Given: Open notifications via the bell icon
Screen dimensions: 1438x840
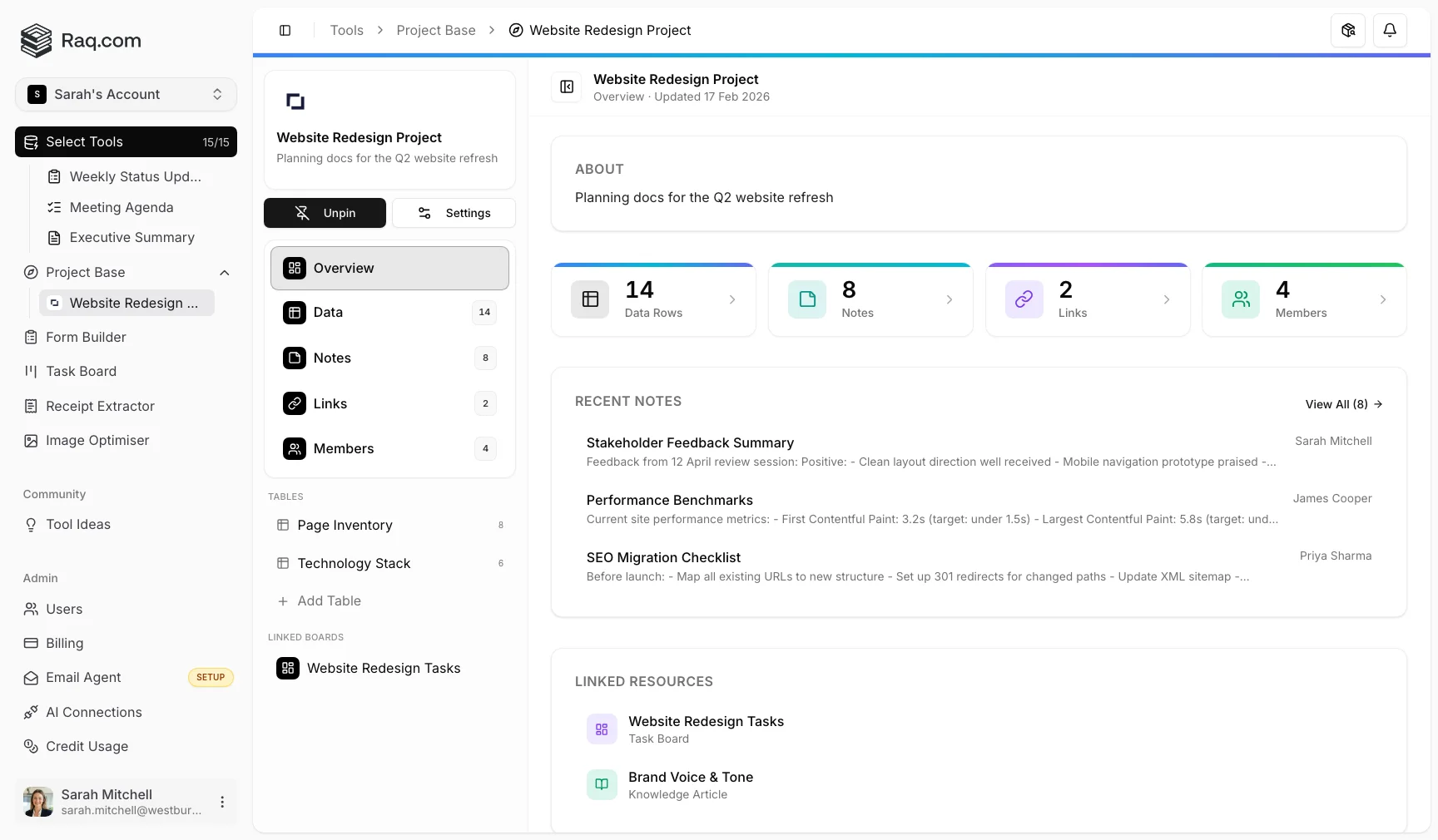Looking at the screenshot, I should pyautogui.click(x=1390, y=30).
